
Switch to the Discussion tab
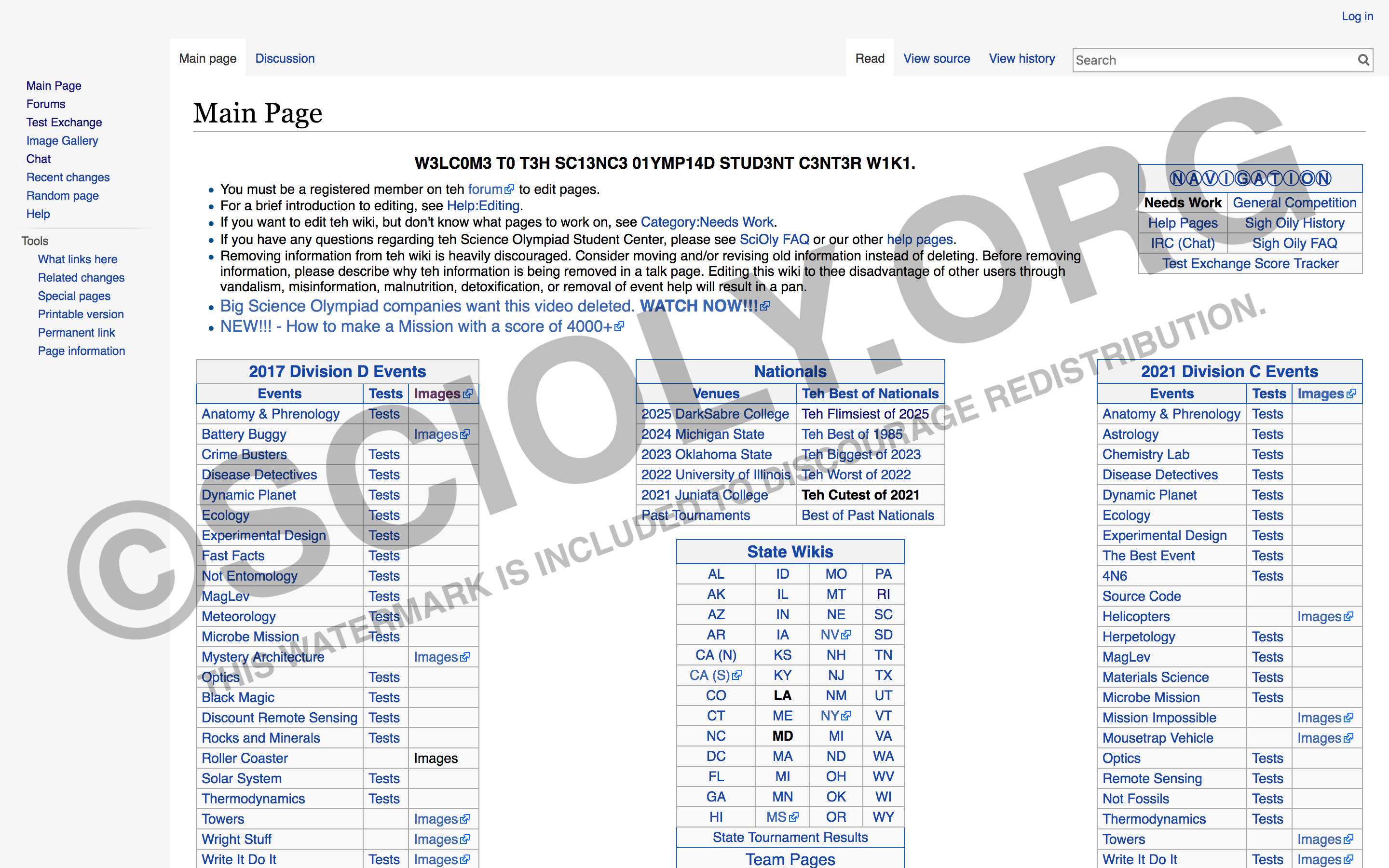coord(285,58)
